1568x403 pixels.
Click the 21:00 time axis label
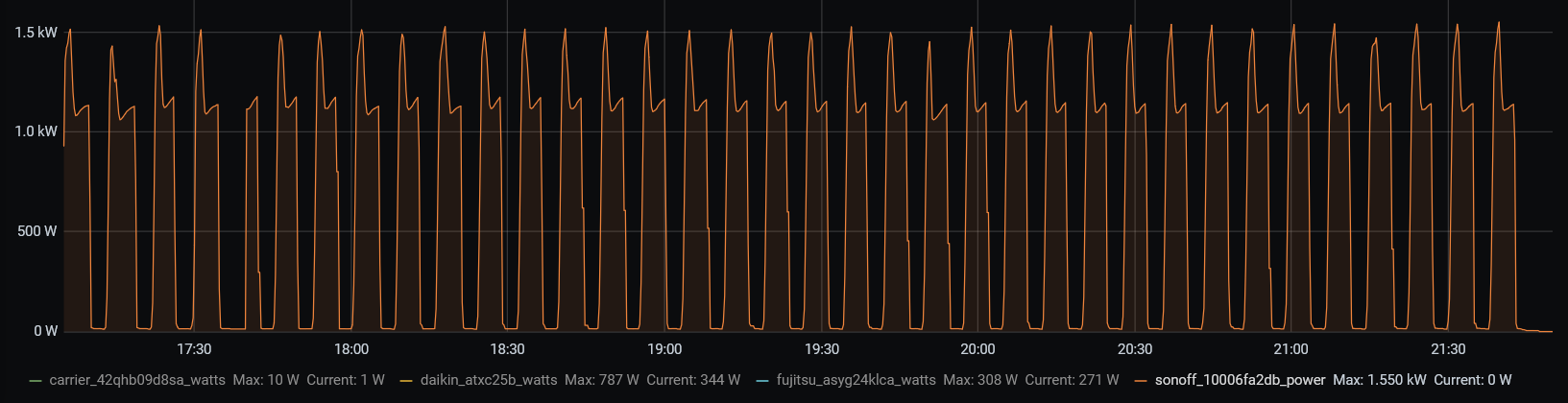1291,349
